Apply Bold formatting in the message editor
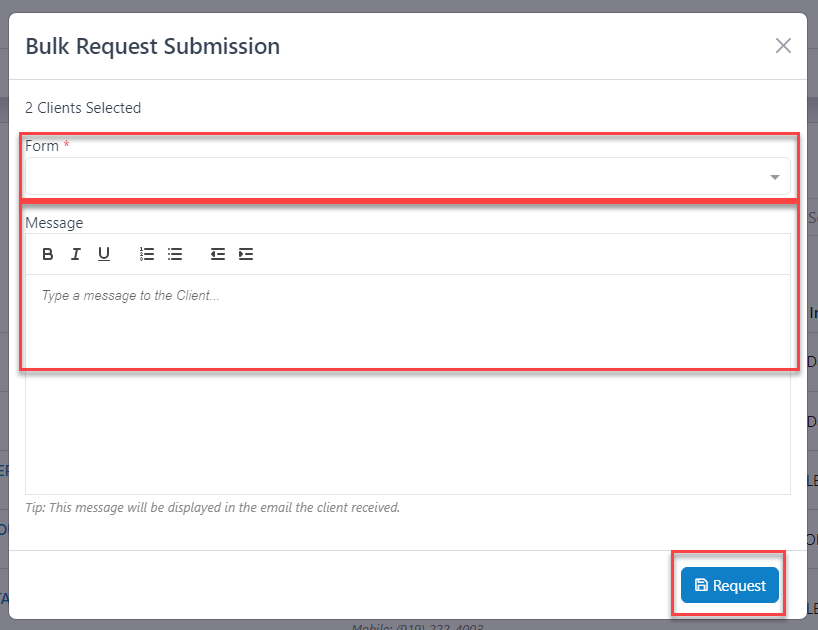The height and width of the screenshot is (630, 818). 47,254
